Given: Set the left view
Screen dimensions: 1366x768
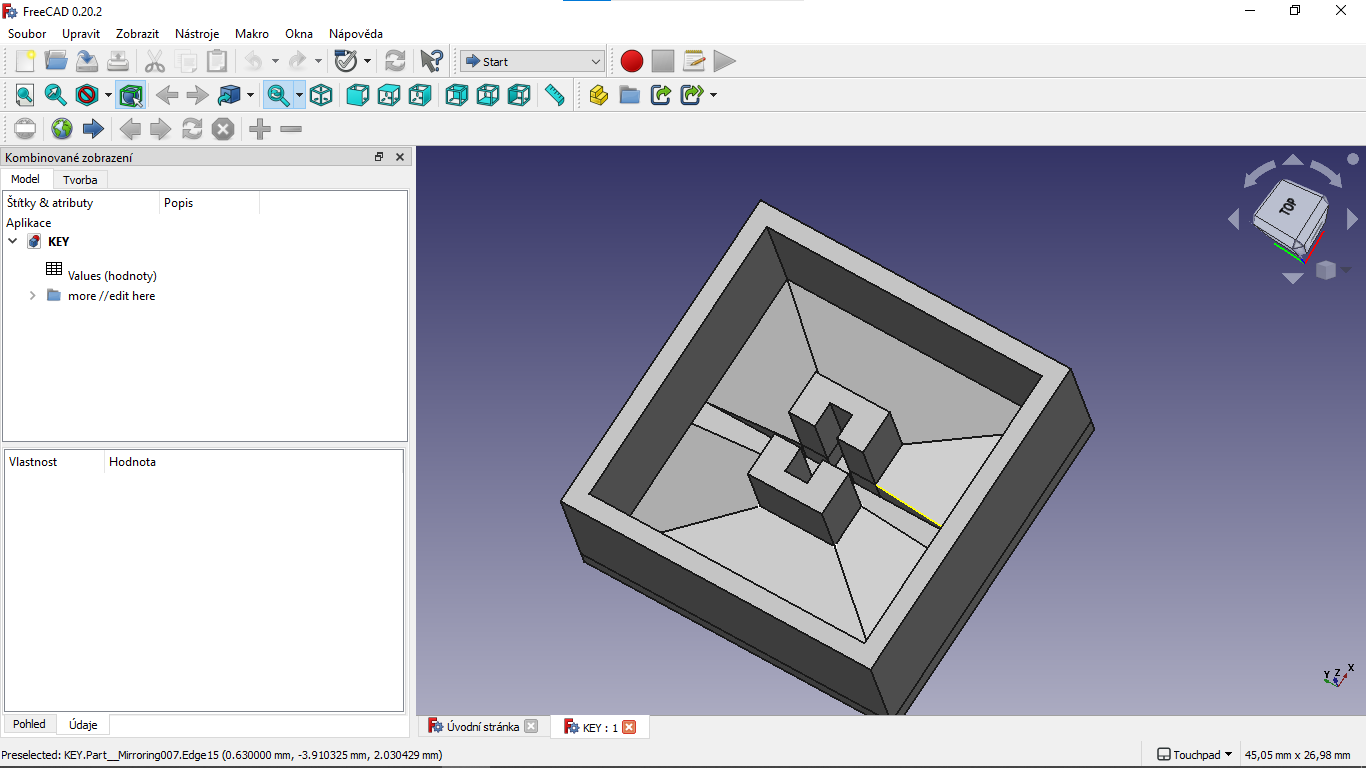Looking at the screenshot, I should tap(519, 95).
